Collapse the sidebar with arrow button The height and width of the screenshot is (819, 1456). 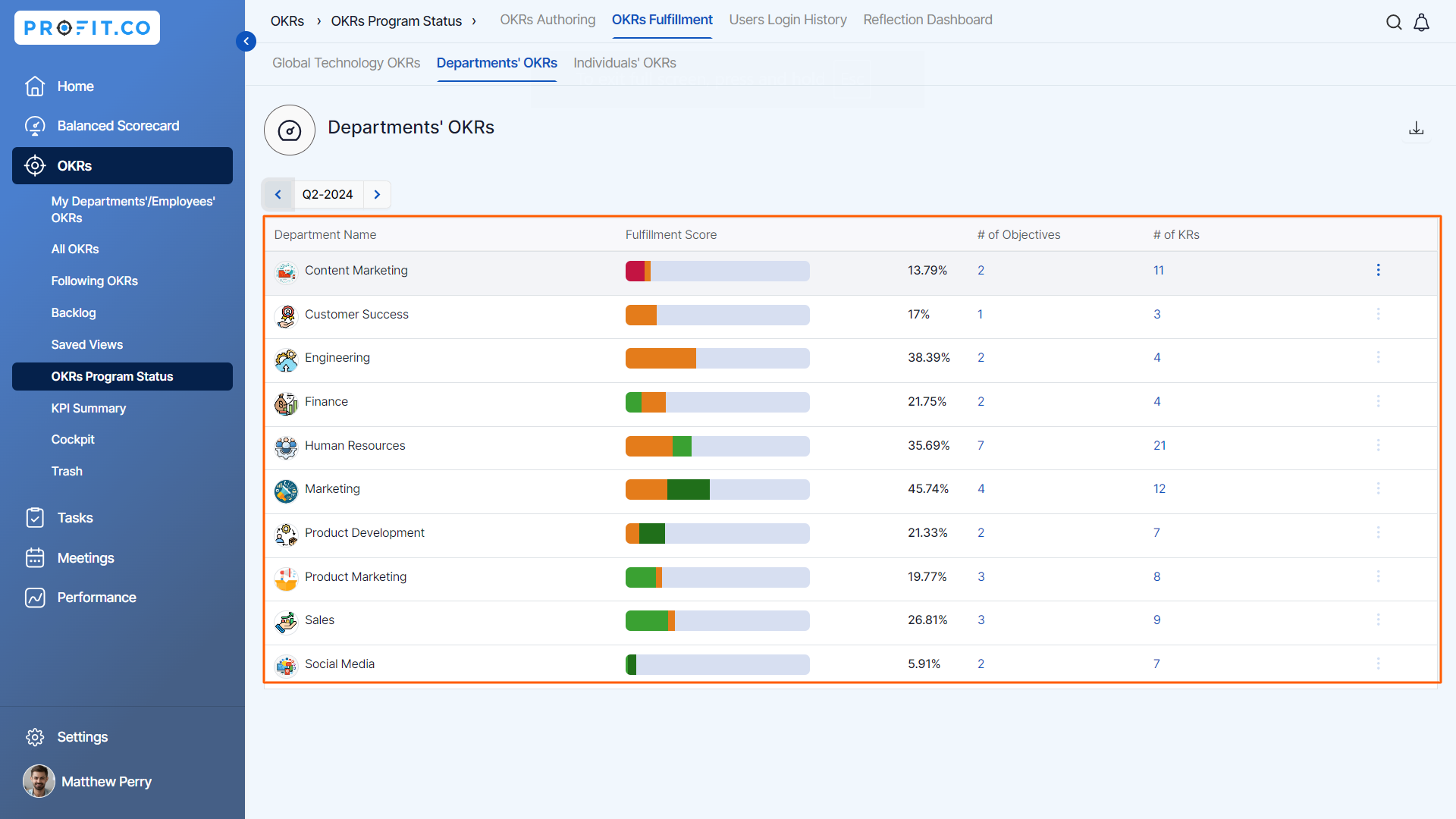[246, 41]
